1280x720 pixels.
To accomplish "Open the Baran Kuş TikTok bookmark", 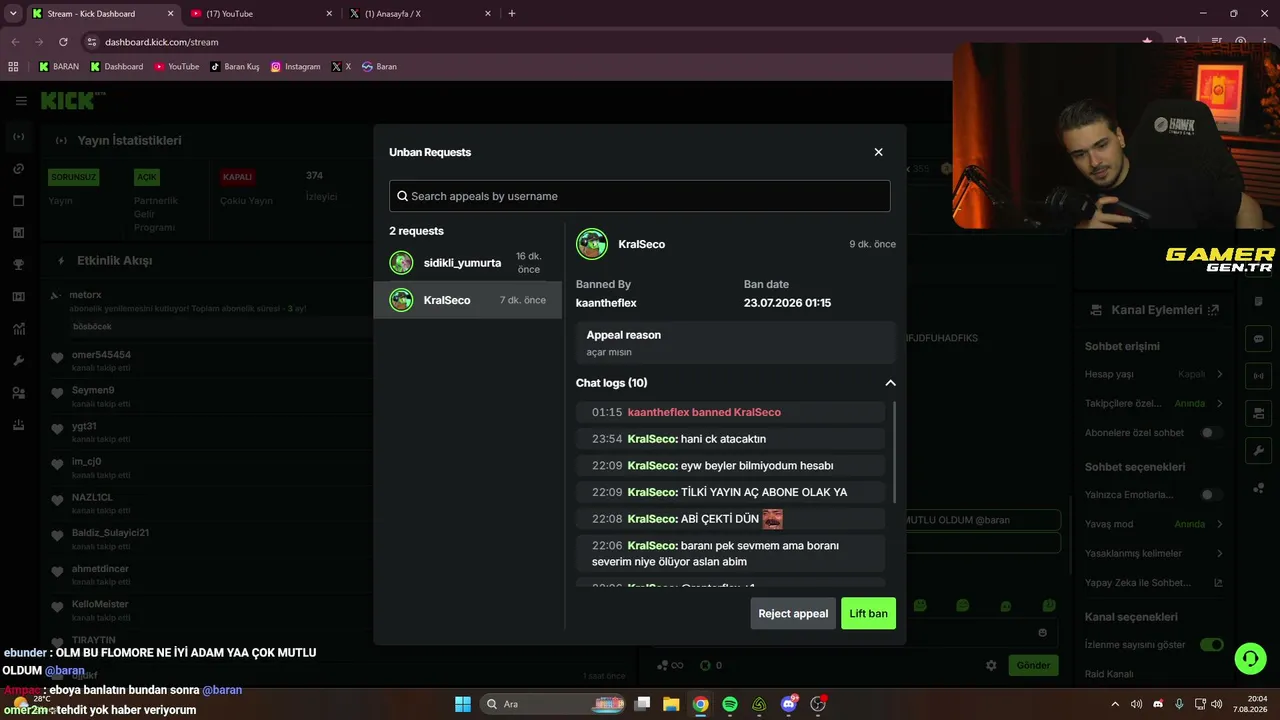I will 235,67.
